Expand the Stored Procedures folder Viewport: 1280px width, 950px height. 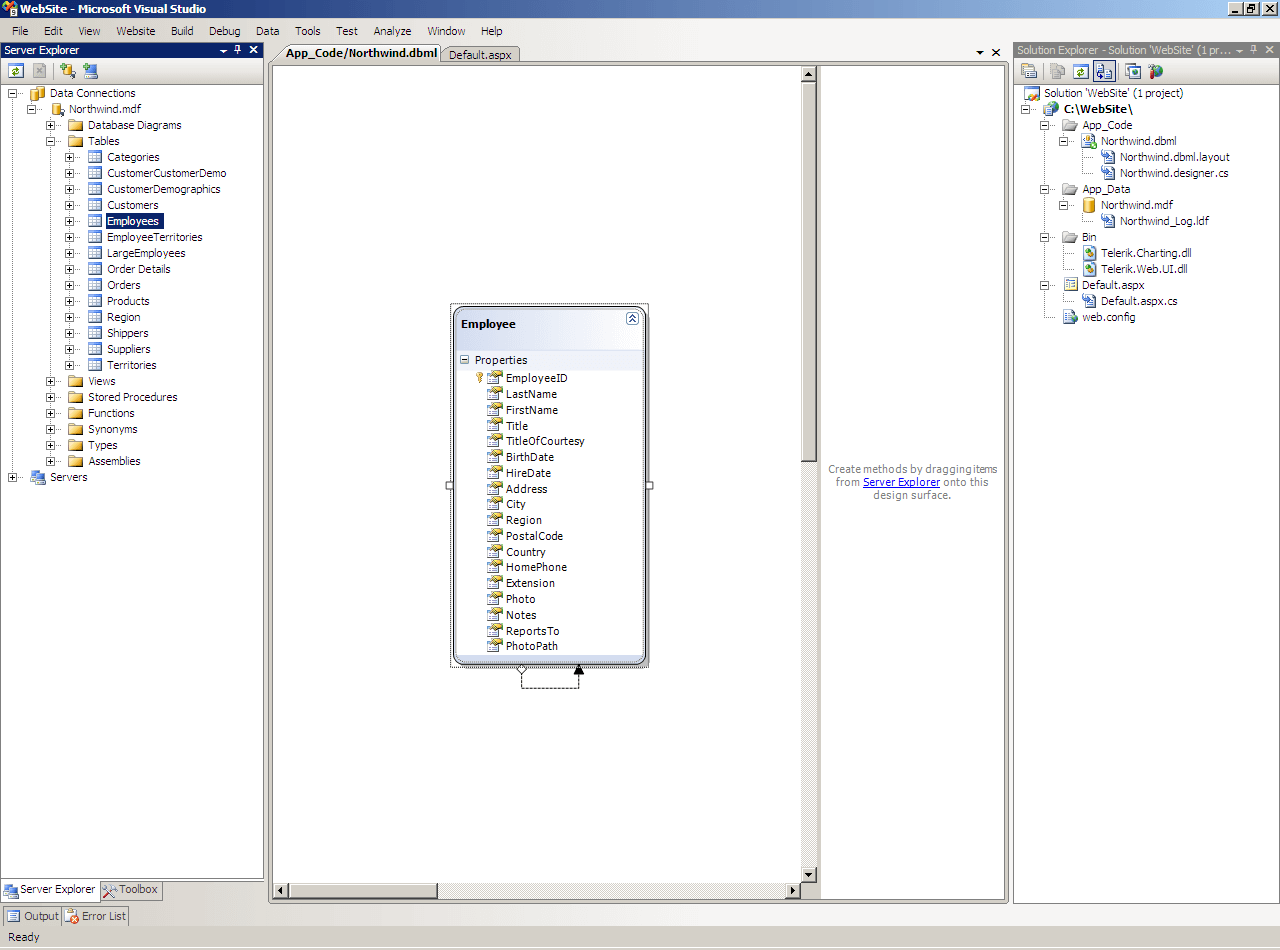click(50, 397)
